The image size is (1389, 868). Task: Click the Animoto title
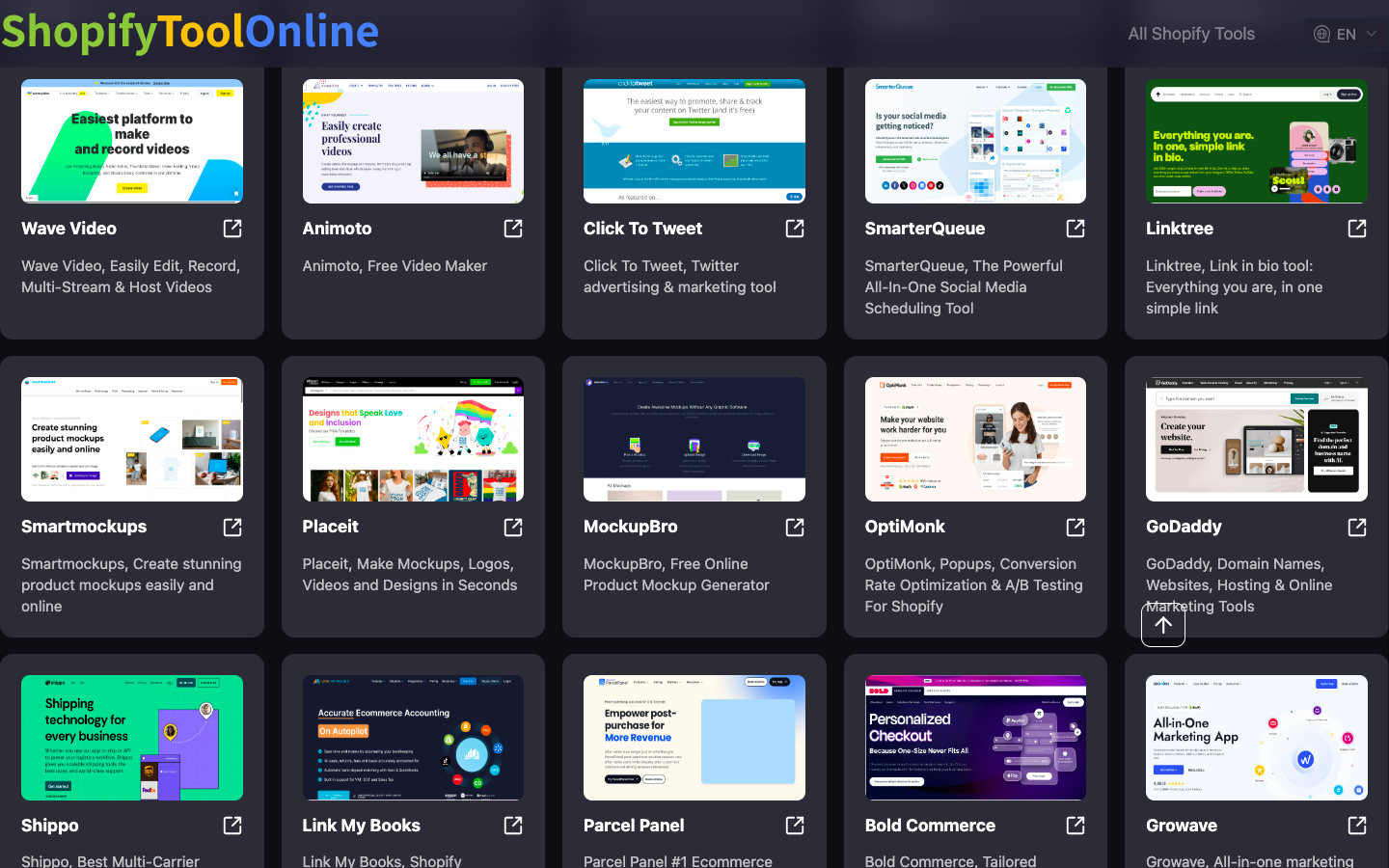[337, 229]
